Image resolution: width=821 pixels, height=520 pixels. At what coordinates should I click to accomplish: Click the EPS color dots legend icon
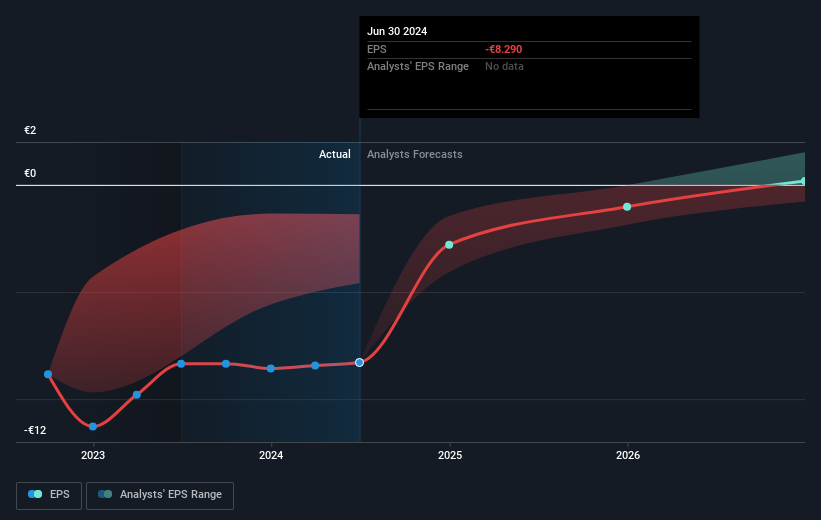(x=35, y=494)
